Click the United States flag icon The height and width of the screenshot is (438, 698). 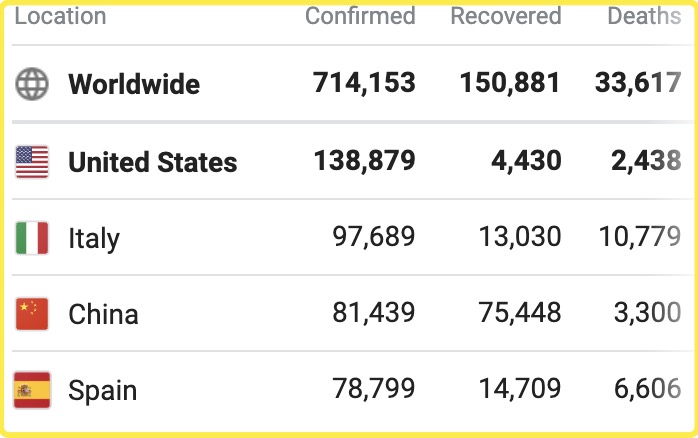pyautogui.click(x=32, y=162)
